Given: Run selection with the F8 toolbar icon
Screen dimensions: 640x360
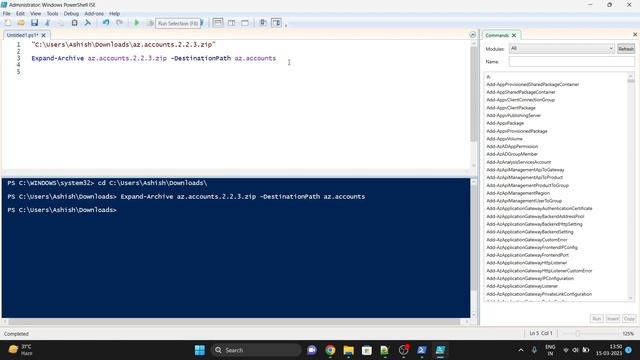Looking at the screenshot, I should [x=150, y=23].
